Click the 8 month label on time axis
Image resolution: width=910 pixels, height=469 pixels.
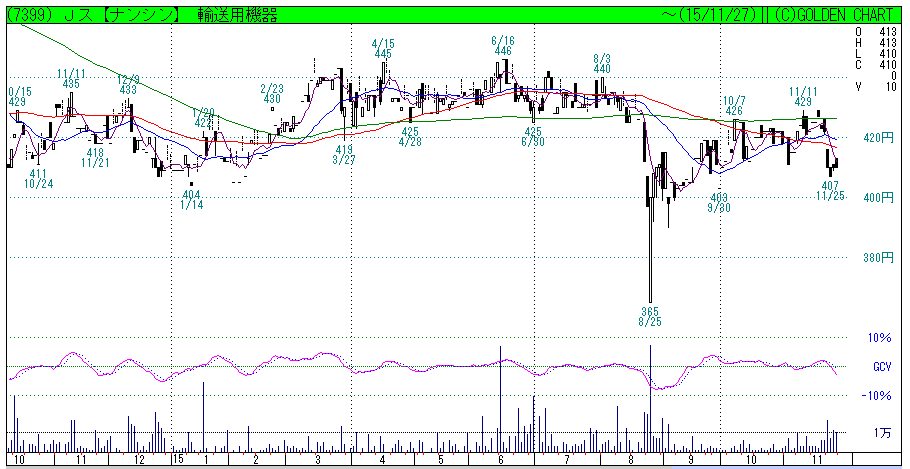631,459
